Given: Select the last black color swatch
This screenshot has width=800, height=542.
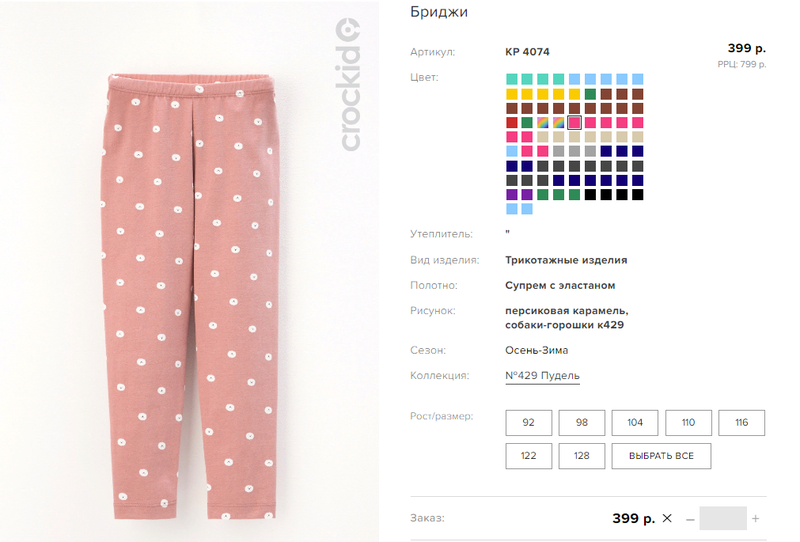Looking at the screenshot, I should click(x=638, y=194).
